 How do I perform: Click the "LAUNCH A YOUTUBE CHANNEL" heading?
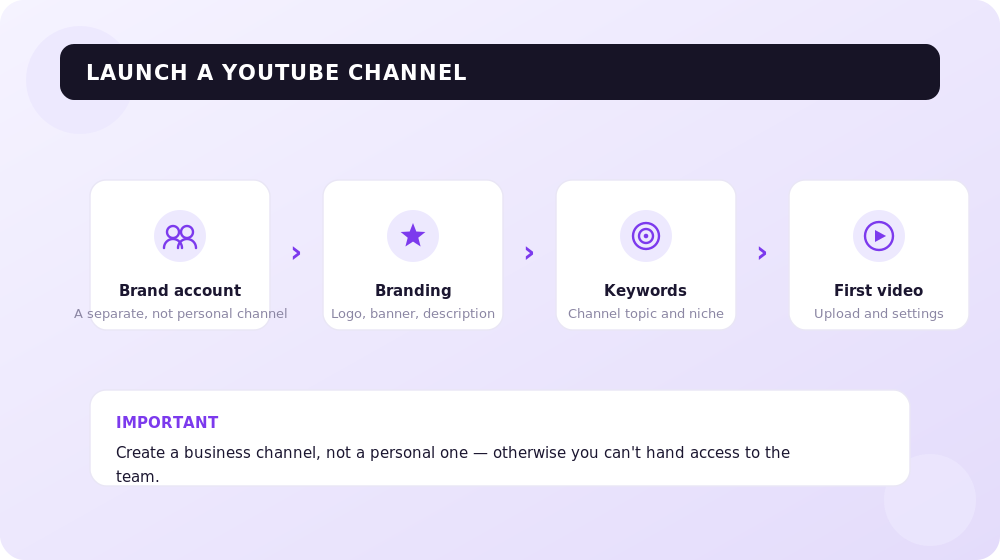pyautogui.click(x=276, y=73)
